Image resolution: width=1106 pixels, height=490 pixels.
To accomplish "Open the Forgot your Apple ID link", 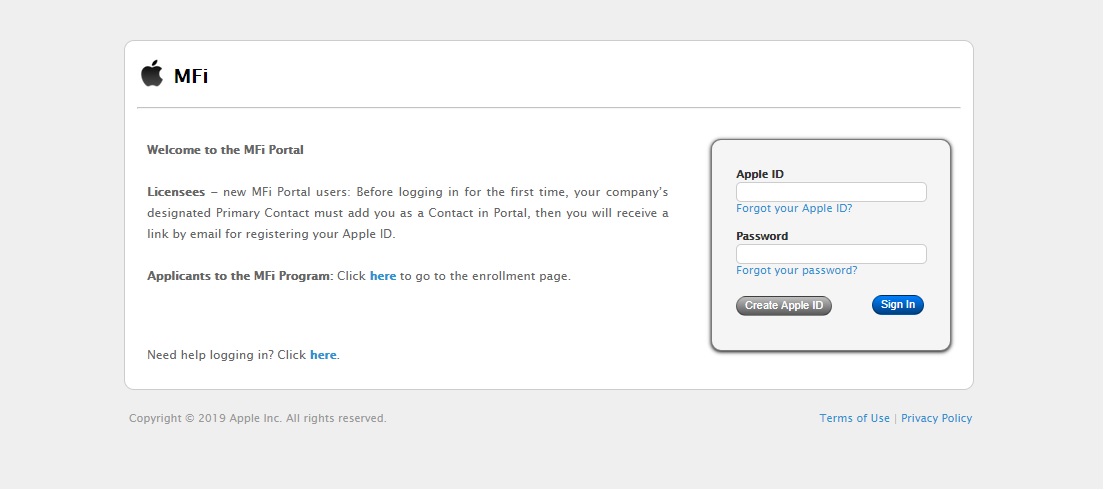I will pyautogui.click(x=793, y=209).
